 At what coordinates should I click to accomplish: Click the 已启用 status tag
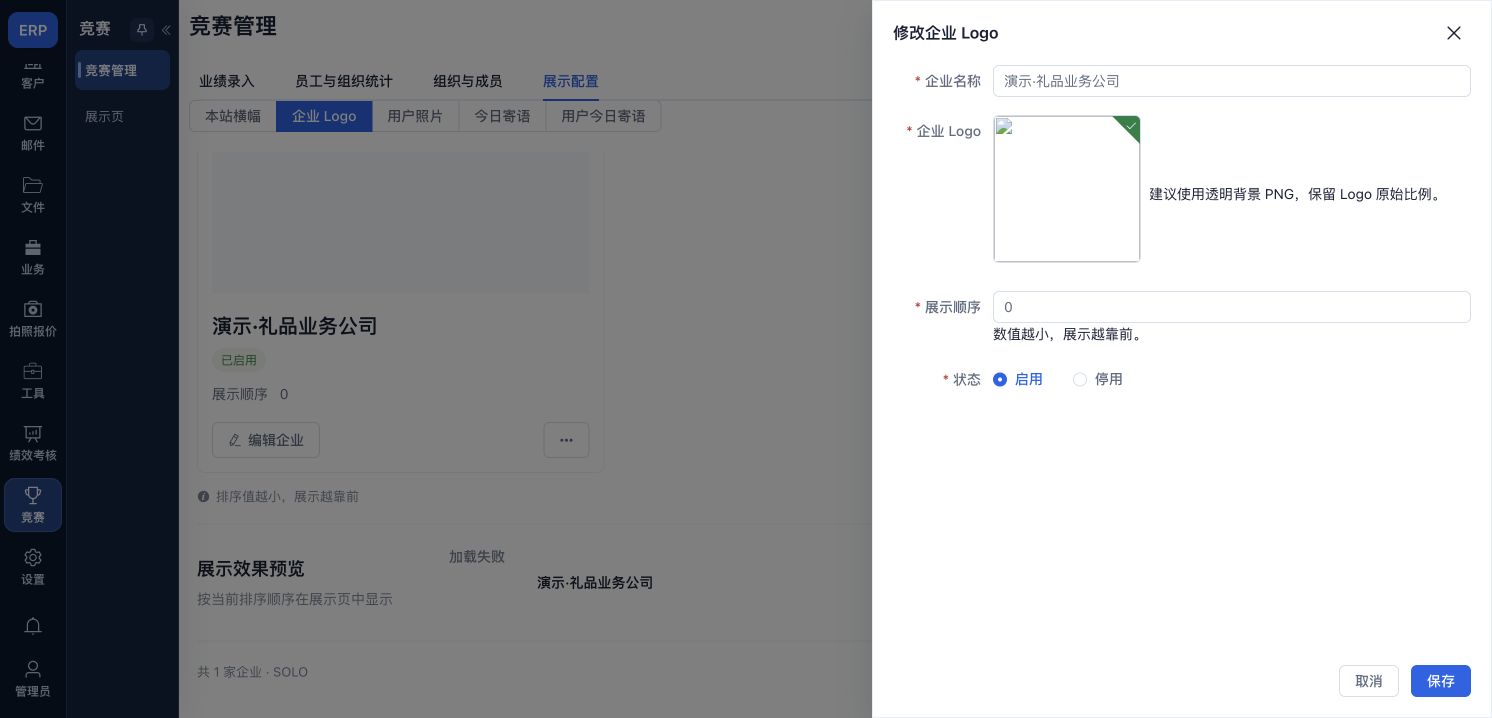[x=239, y=360]
